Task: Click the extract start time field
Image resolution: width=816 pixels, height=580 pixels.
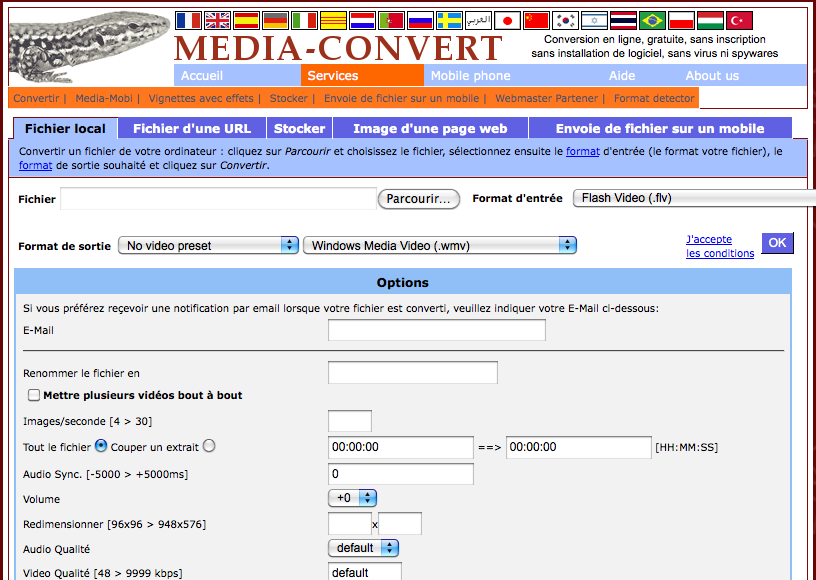Action: click(x=401, y=447)
